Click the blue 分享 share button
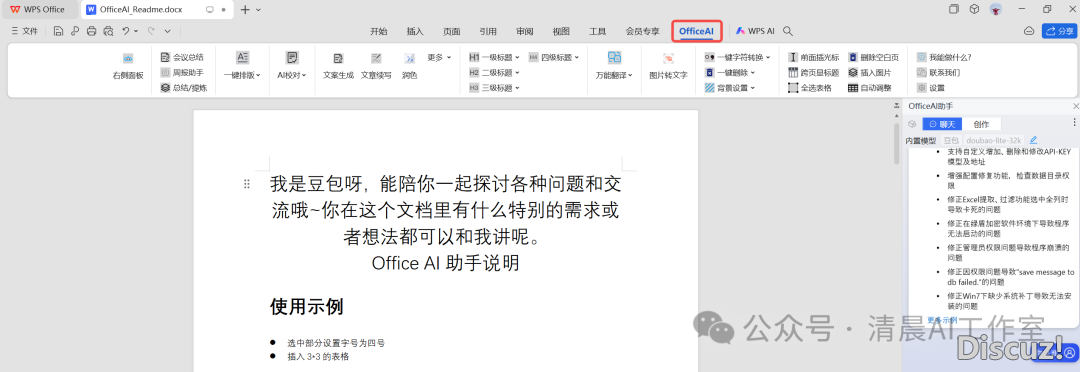The height and width of the screenshot is (372, 1080). coord(1059,31)
